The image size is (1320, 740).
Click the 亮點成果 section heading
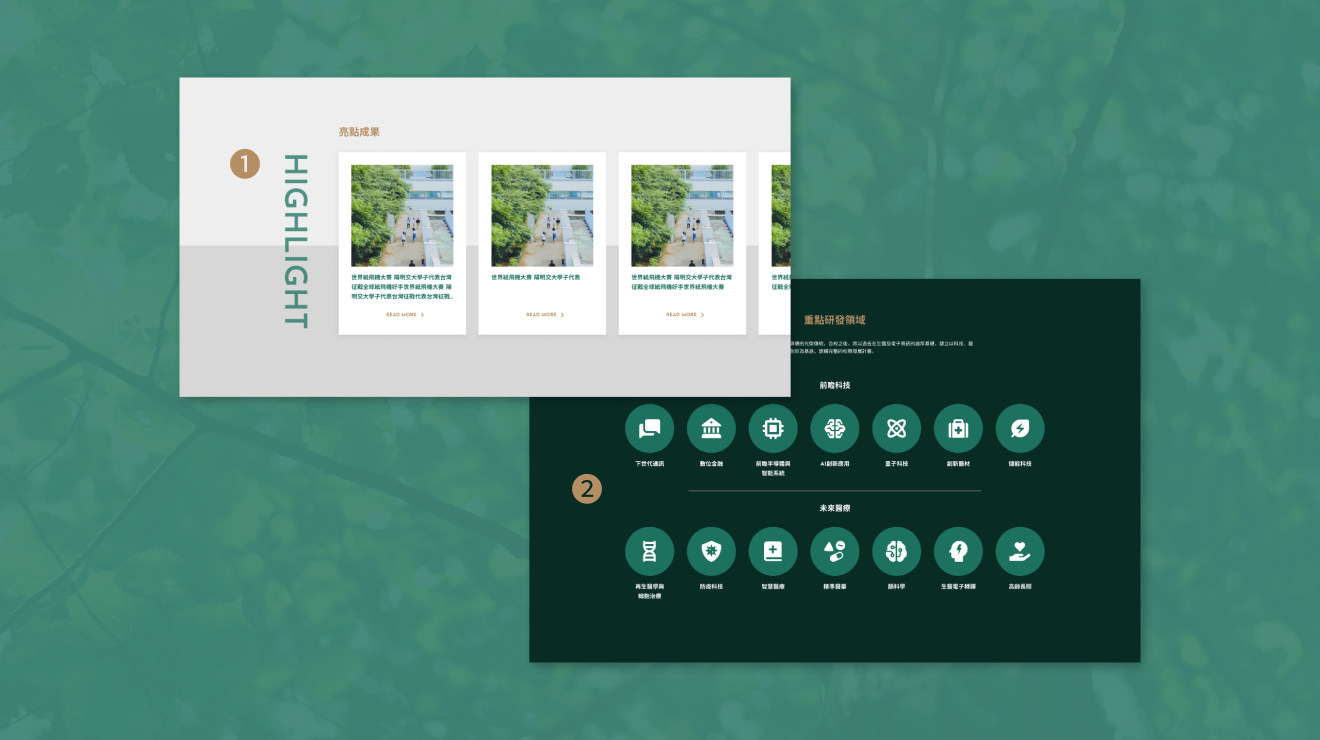[x=359, y=132]
